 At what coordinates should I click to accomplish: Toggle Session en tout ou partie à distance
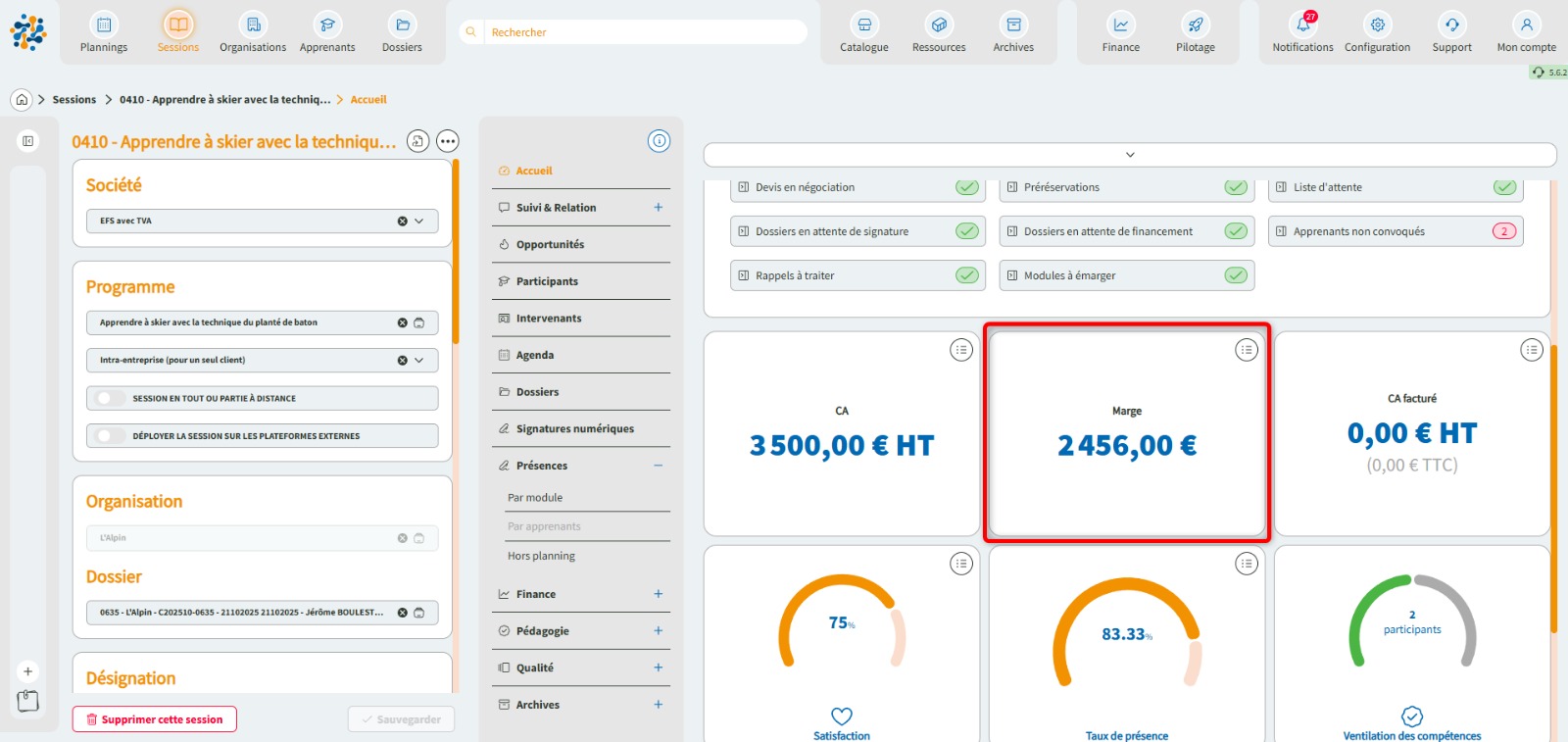(111, 399)
